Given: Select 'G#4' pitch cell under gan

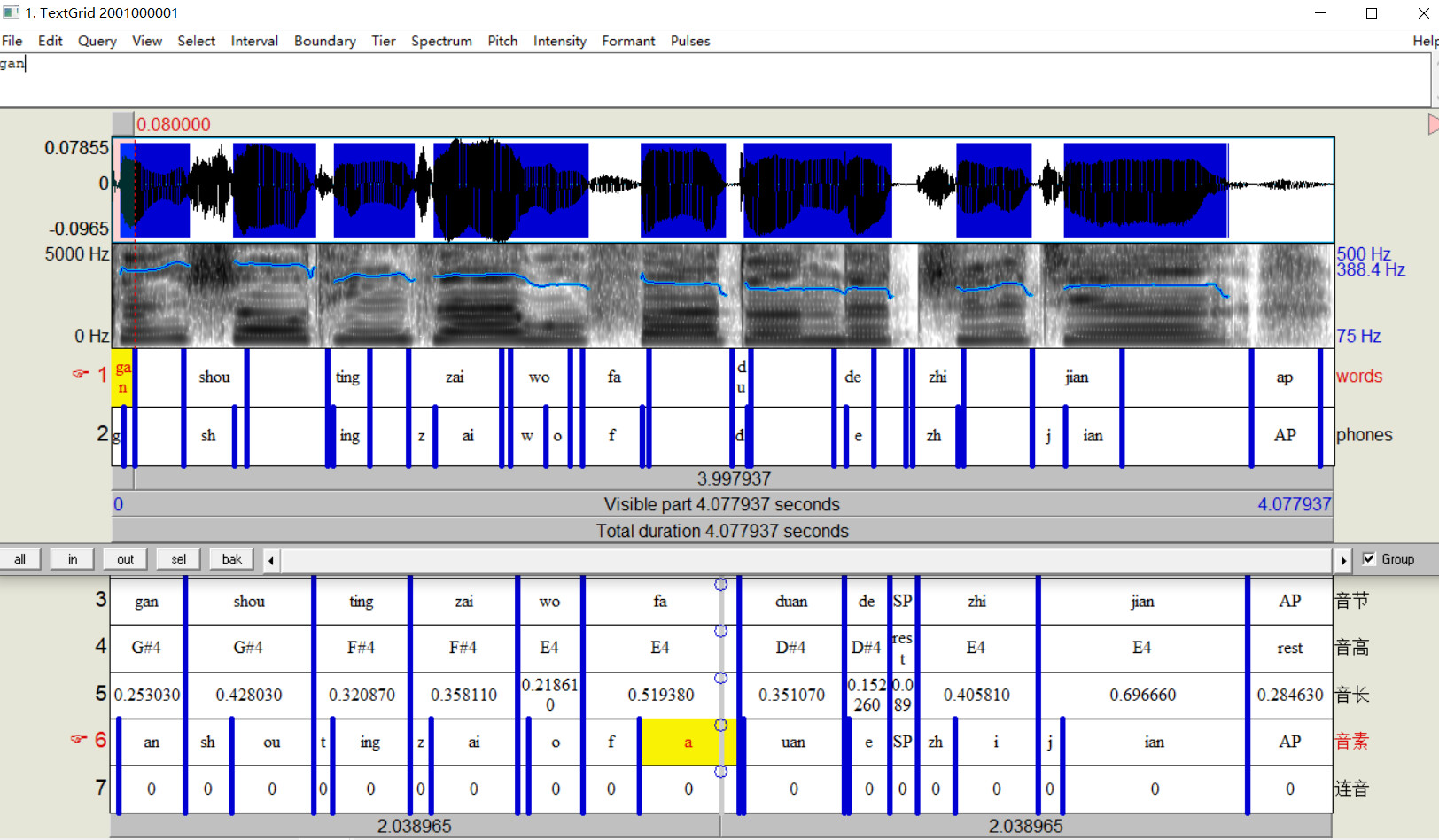Looking at the screenshot, I should [x=146, y=648].
